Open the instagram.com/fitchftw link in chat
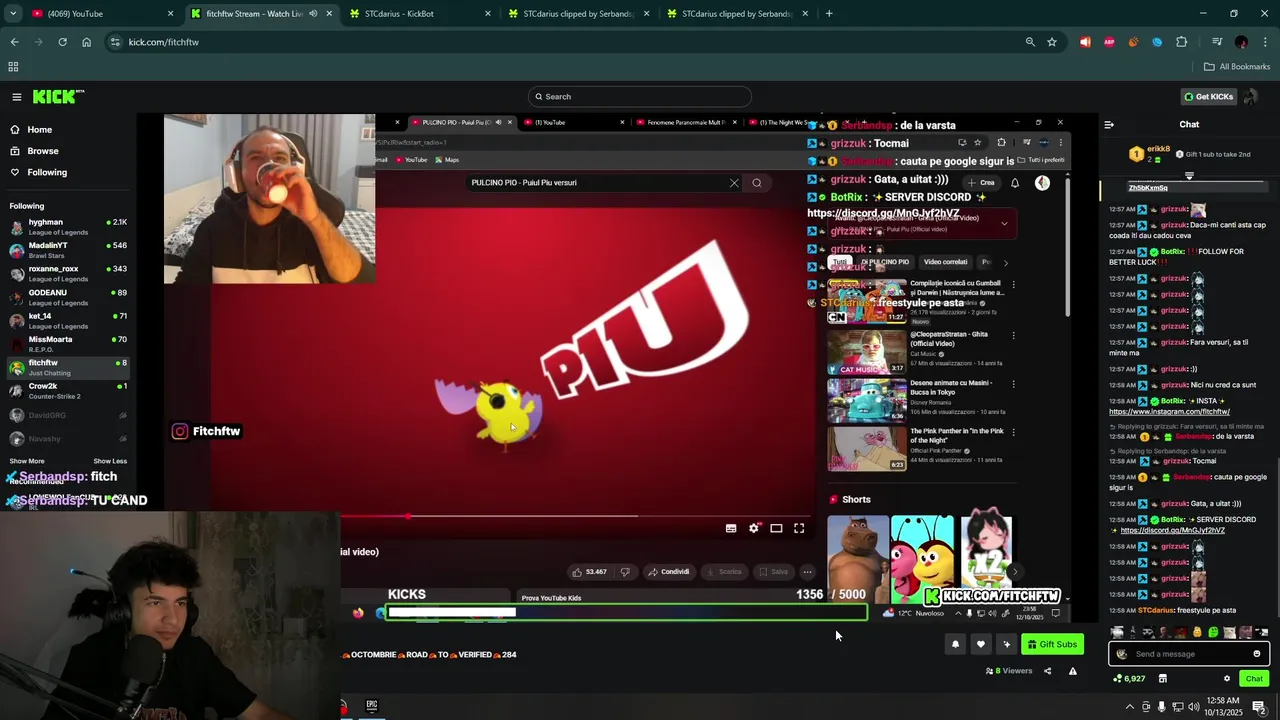The width and height of the screenshot is (1280, 720). tap(1169, 412)
